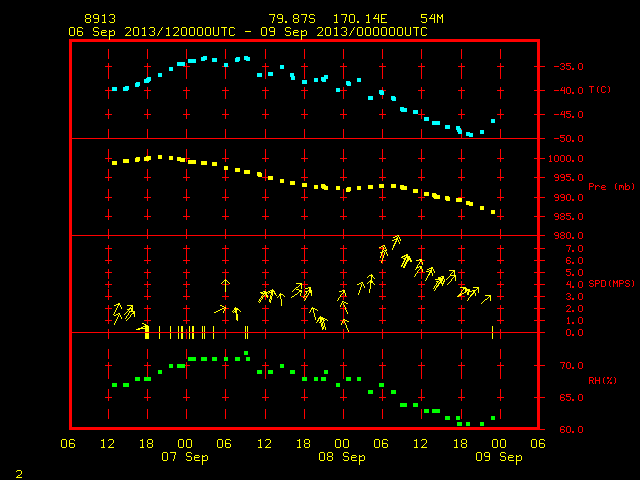Select the 07 Sep date label
640x480 pixels.
tap(185, 457)
